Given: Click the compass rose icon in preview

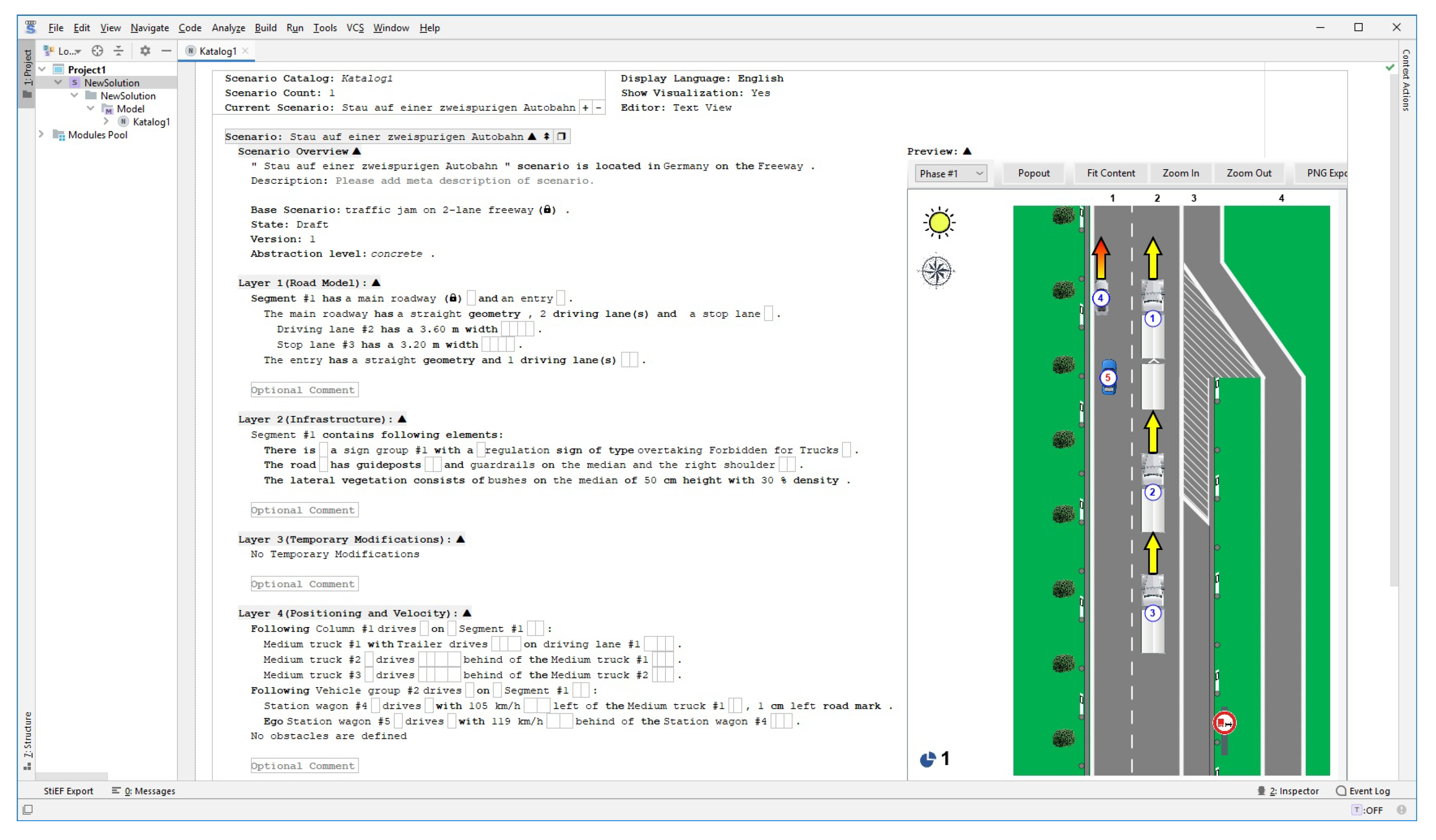Looking at the screenshot, I should [936, 271].
